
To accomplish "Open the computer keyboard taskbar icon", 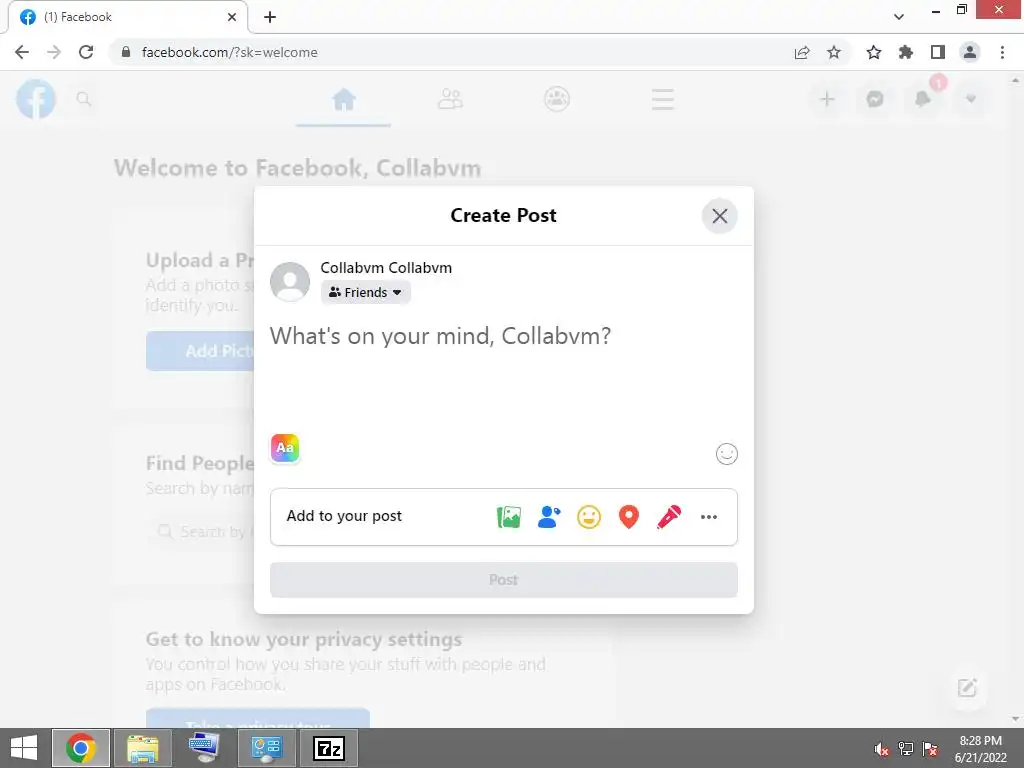I will click(204, 748).
